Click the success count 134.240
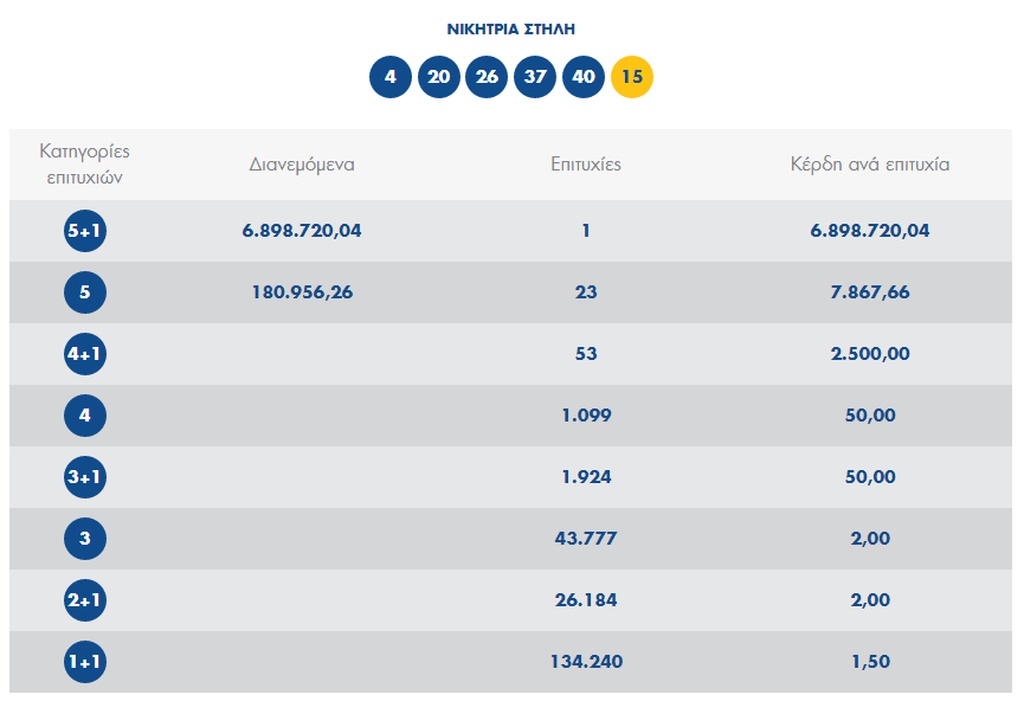The width and height of the screenshot is (1024, 714). [586, 662]
